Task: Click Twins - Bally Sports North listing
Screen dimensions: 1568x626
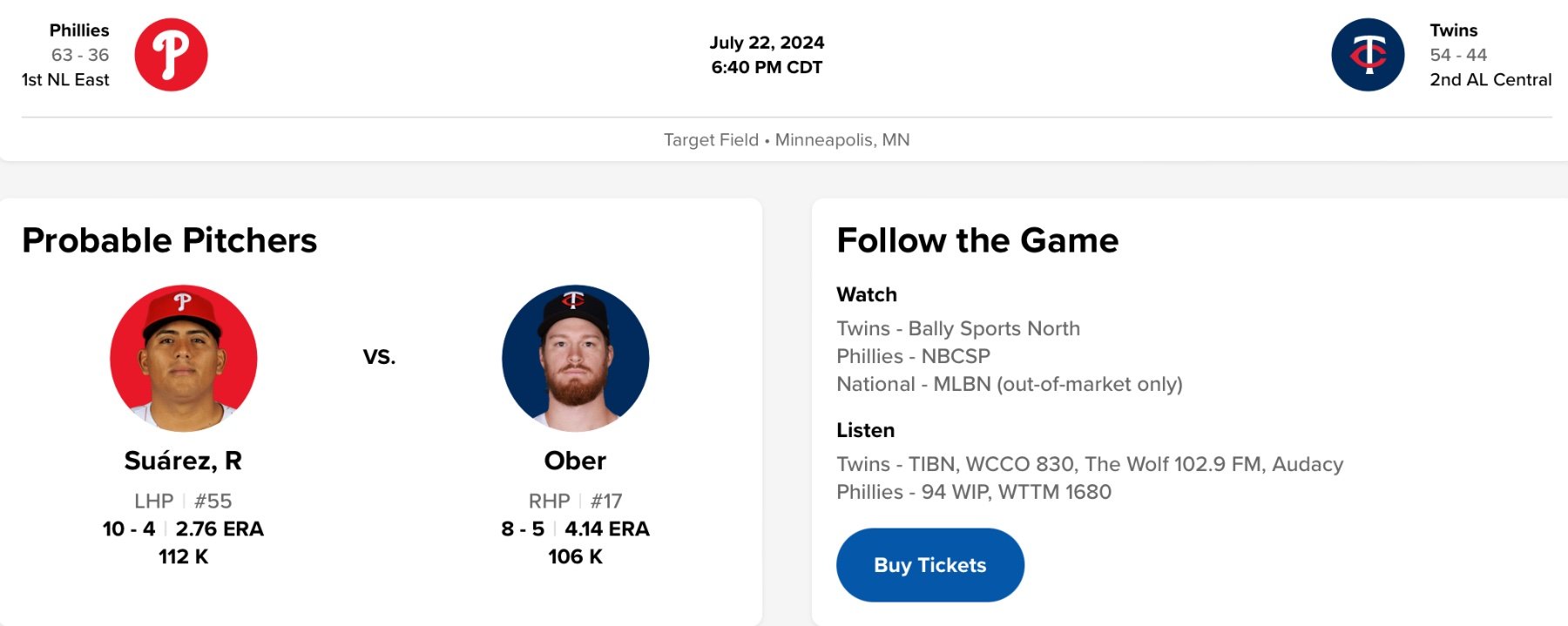Action: [x=958, y=328]
